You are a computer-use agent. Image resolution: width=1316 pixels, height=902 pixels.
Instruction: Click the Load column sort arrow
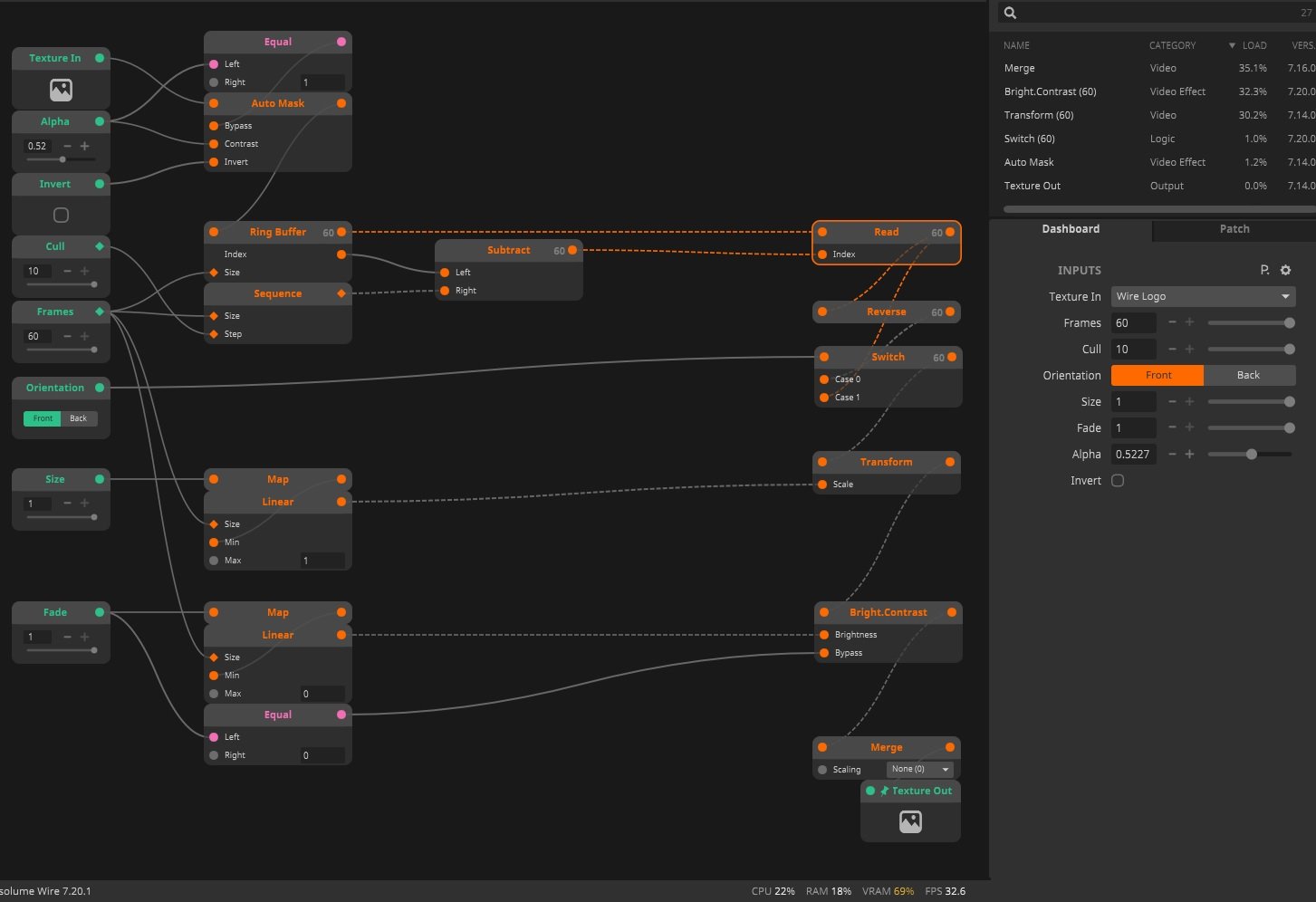click(x=1232, y=45)
